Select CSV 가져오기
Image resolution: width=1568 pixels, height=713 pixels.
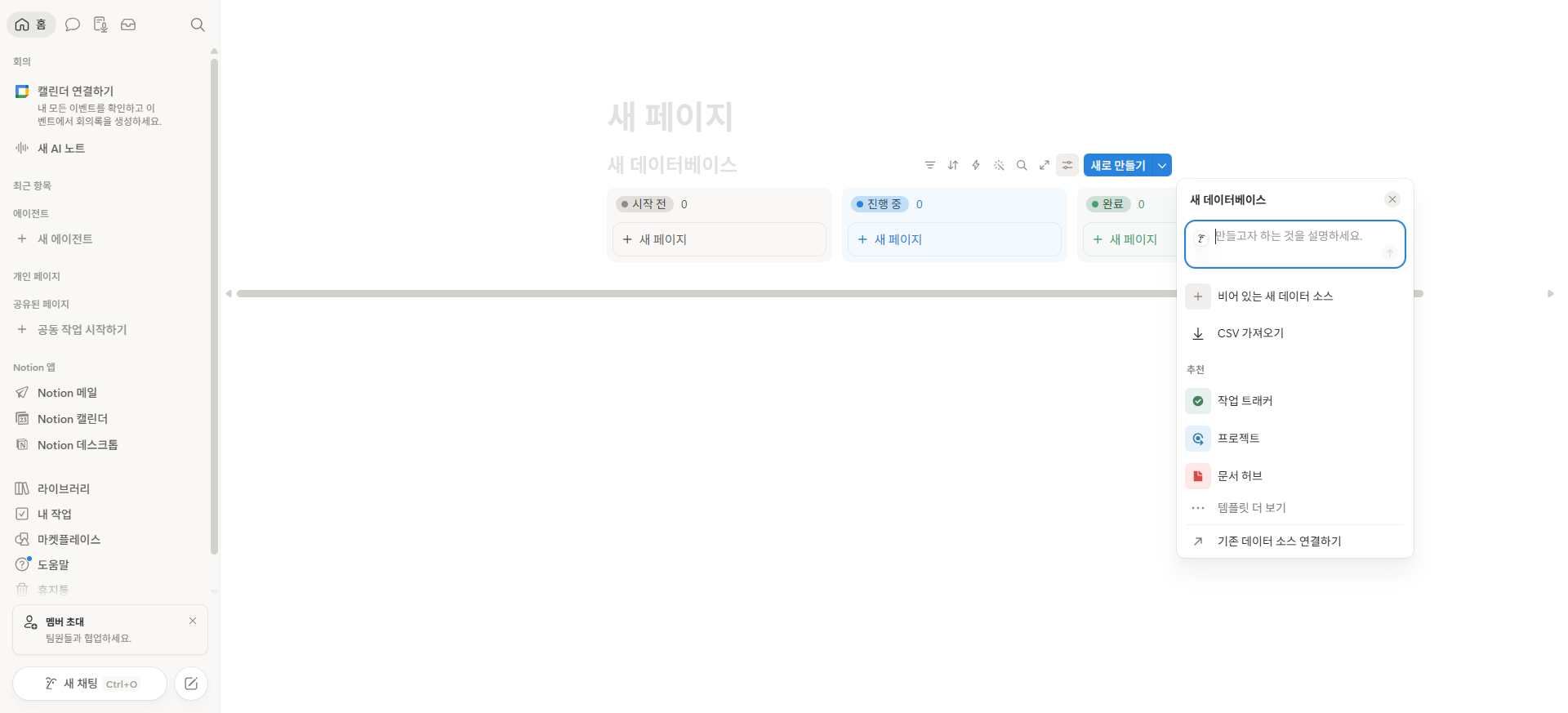click(x=1295, y=333)
